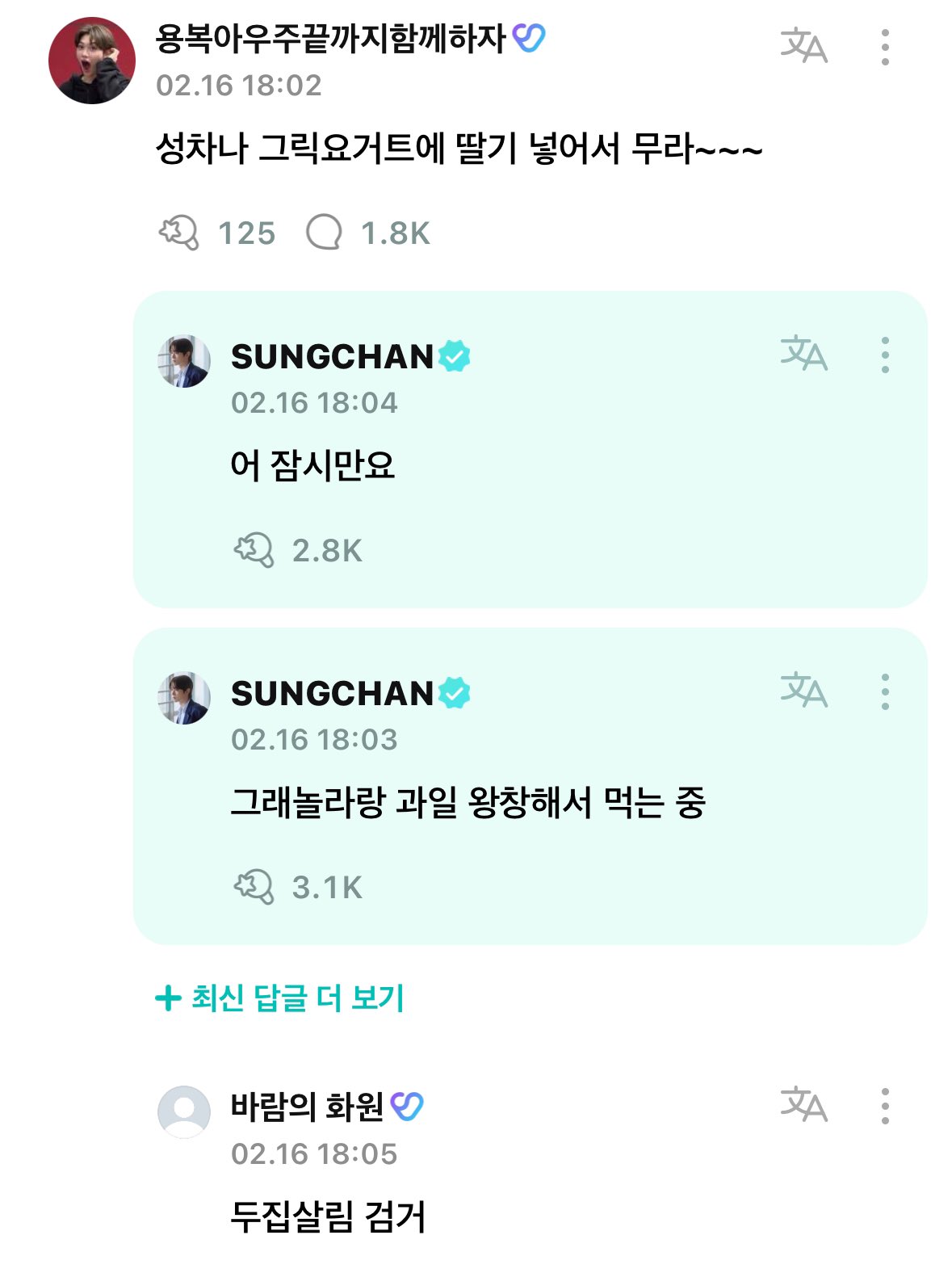This screenshot has width=952, height=1273.
Task: Open top fan poster's profile picture
Action: pyautogui.click(x=92, y=61)
